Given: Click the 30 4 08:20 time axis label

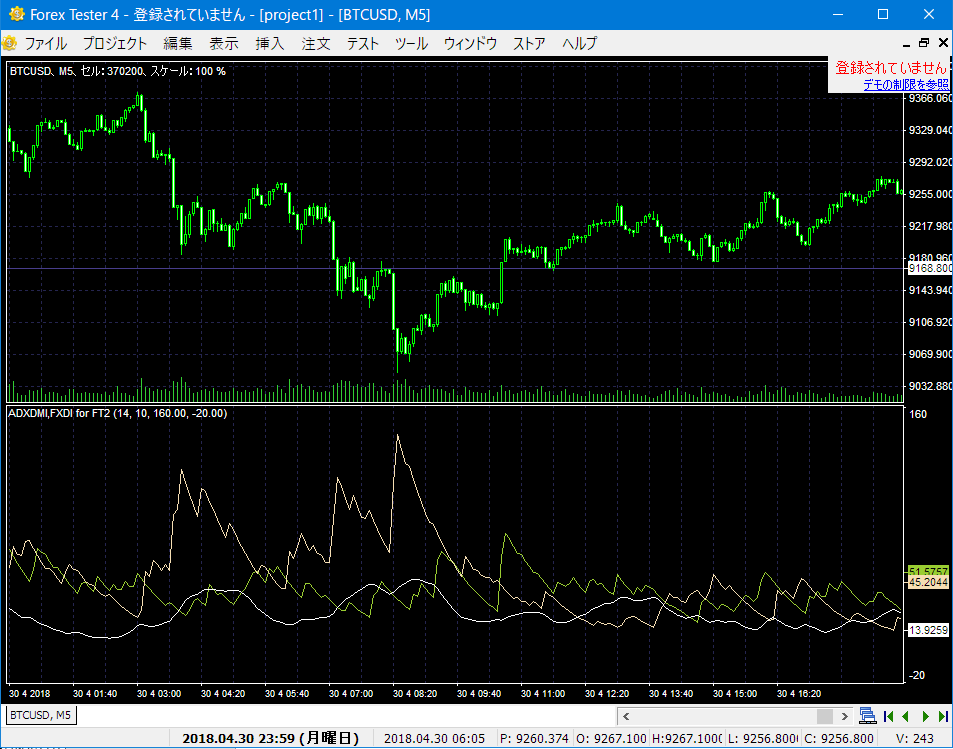Looking at the screenshot, I should coord(415,694).
